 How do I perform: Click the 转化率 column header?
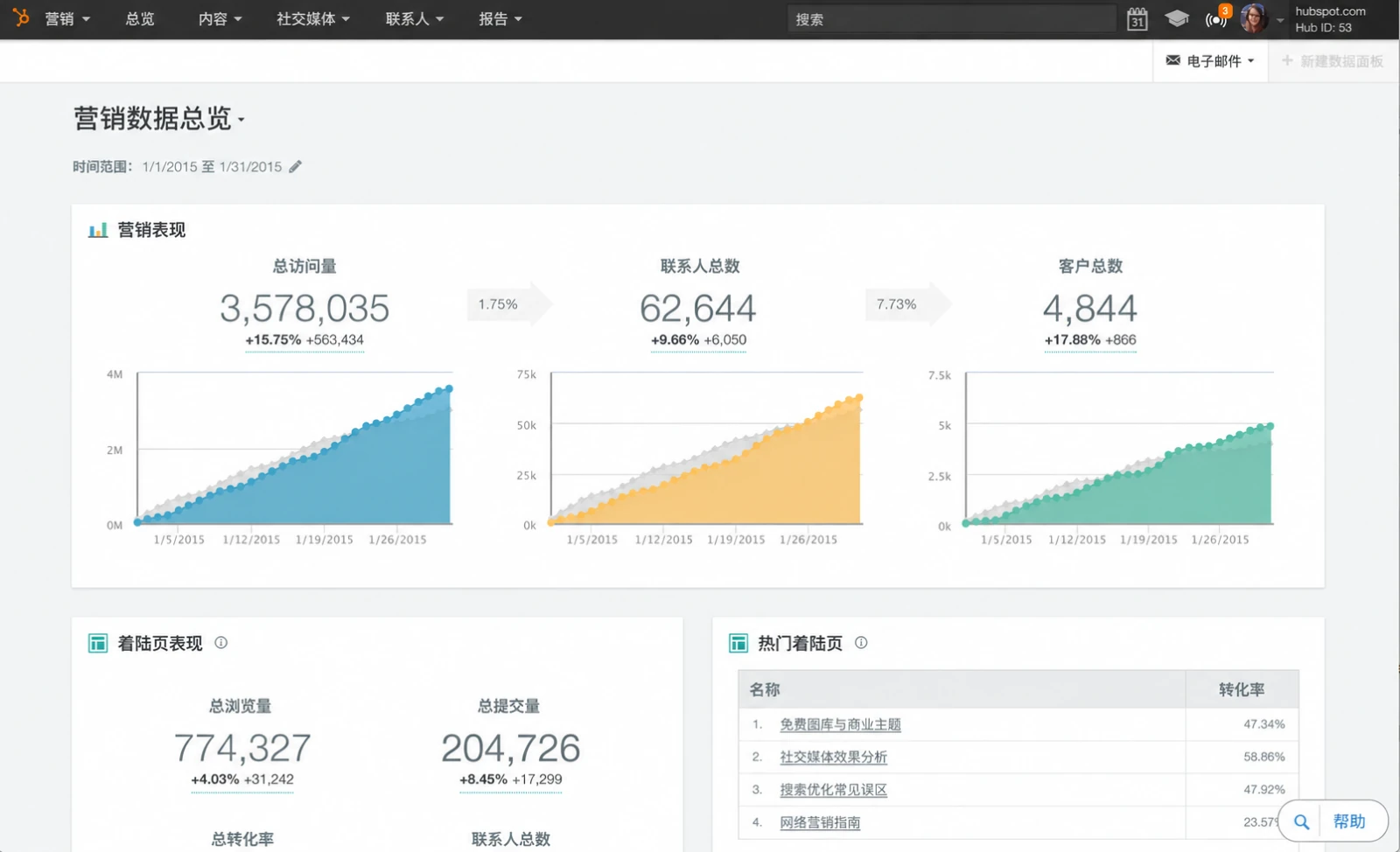[x=1242, y=689]
